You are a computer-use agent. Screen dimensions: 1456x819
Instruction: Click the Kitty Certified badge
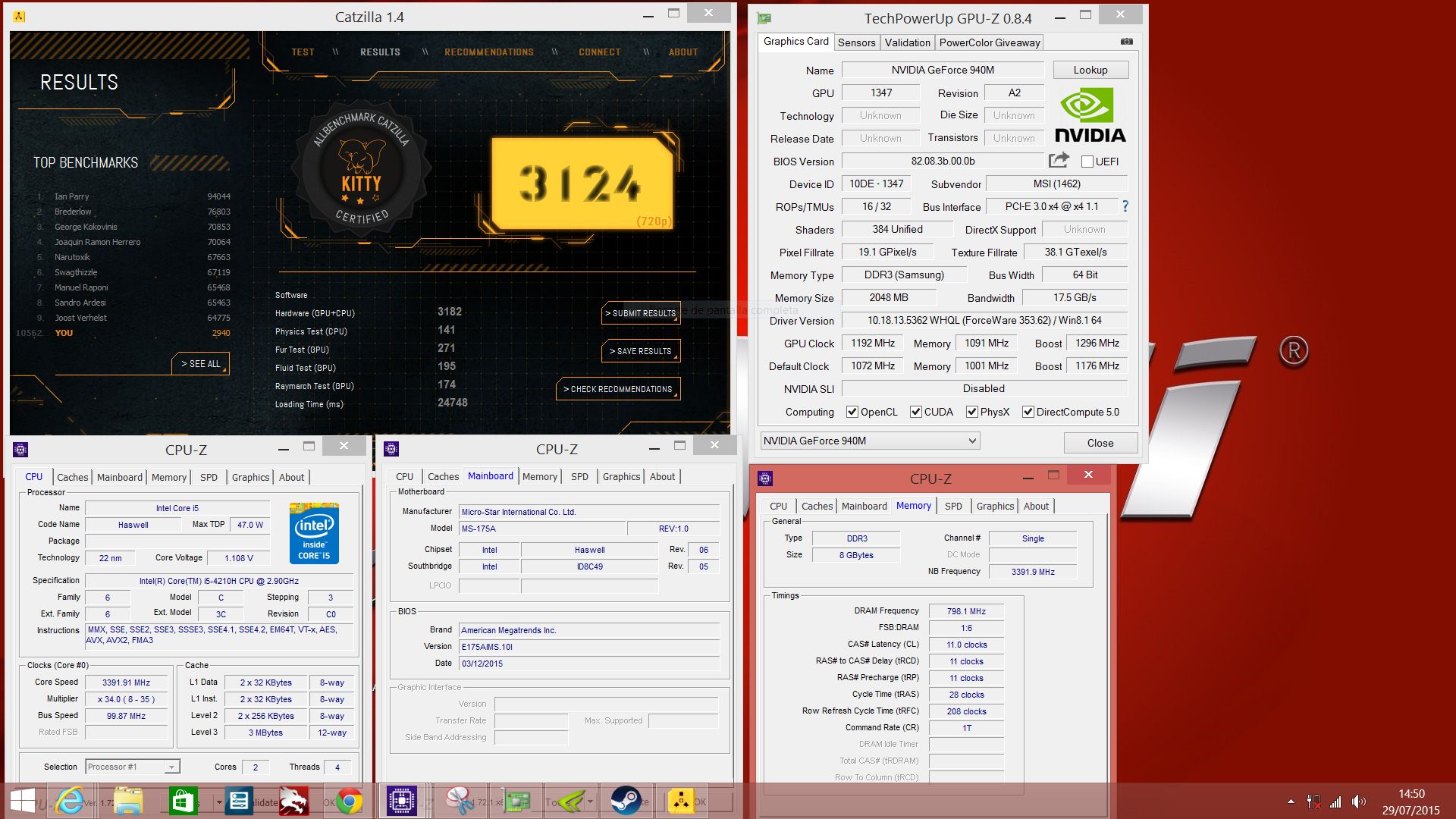coord(362,169)
